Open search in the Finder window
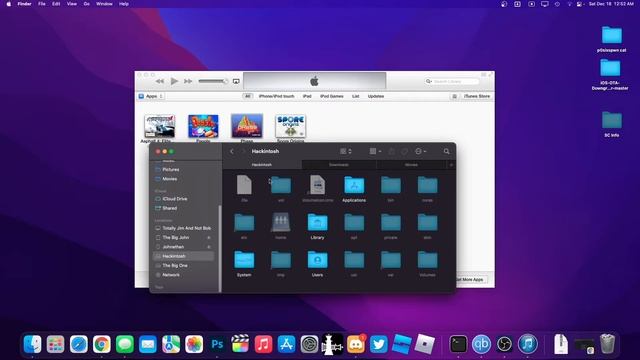 pos(447,151)
